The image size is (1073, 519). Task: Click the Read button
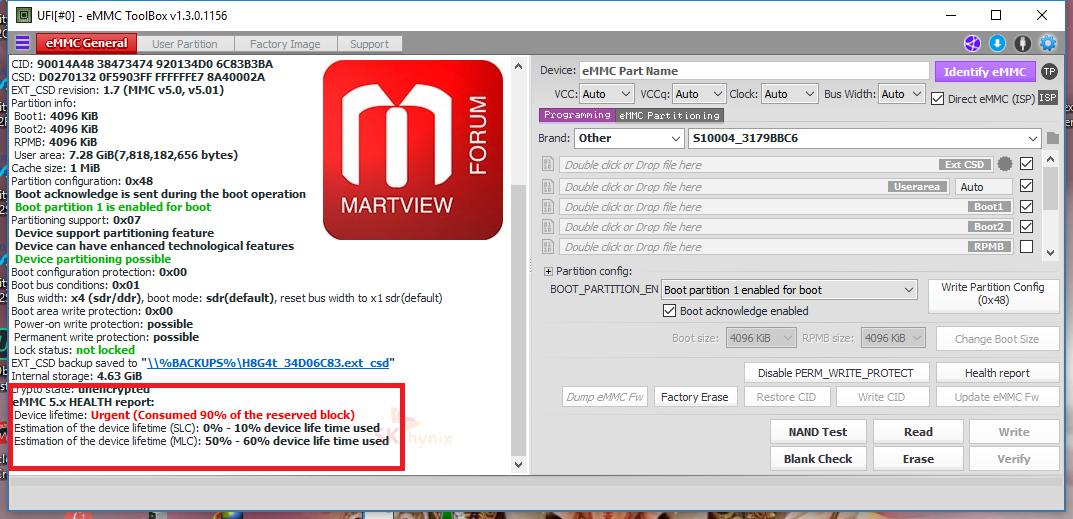point(918,432)
